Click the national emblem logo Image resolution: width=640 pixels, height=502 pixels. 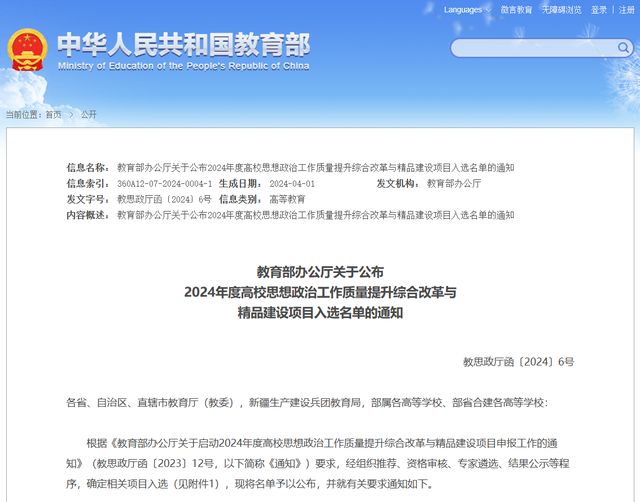pos(27,49)
